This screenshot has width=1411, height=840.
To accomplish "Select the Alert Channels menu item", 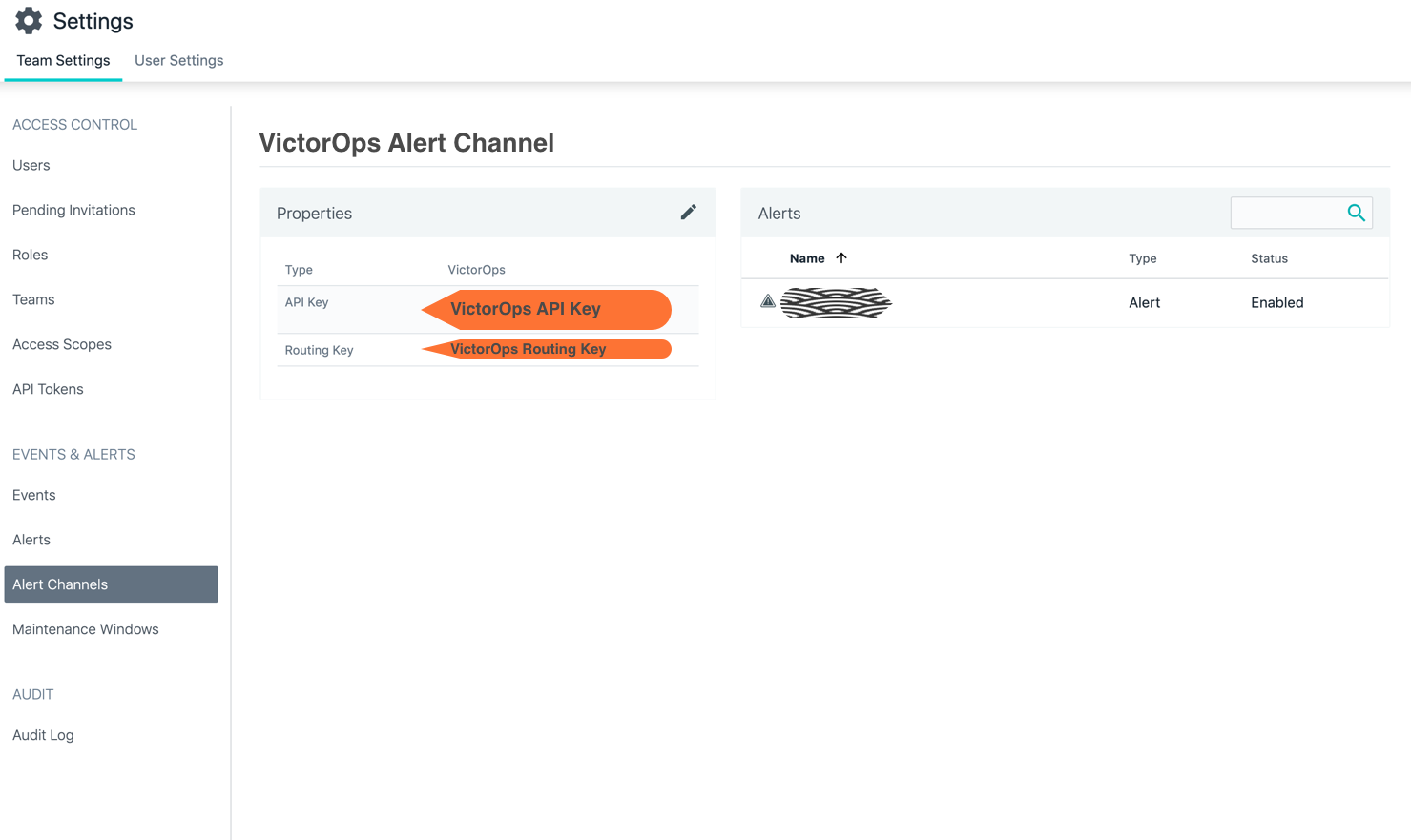I will tap(111, 584).
